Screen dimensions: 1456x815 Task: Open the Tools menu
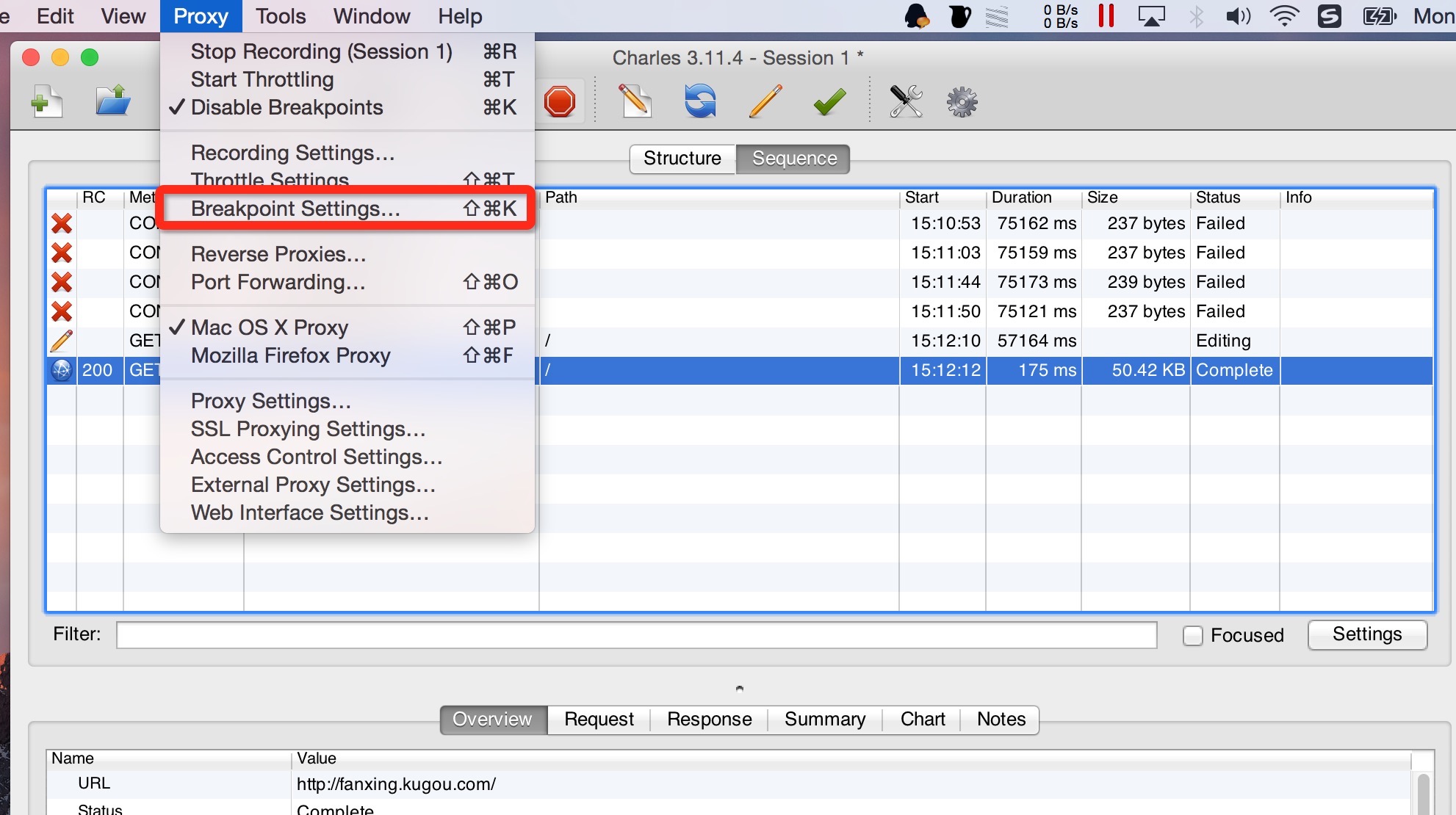[x=281, y=16]
